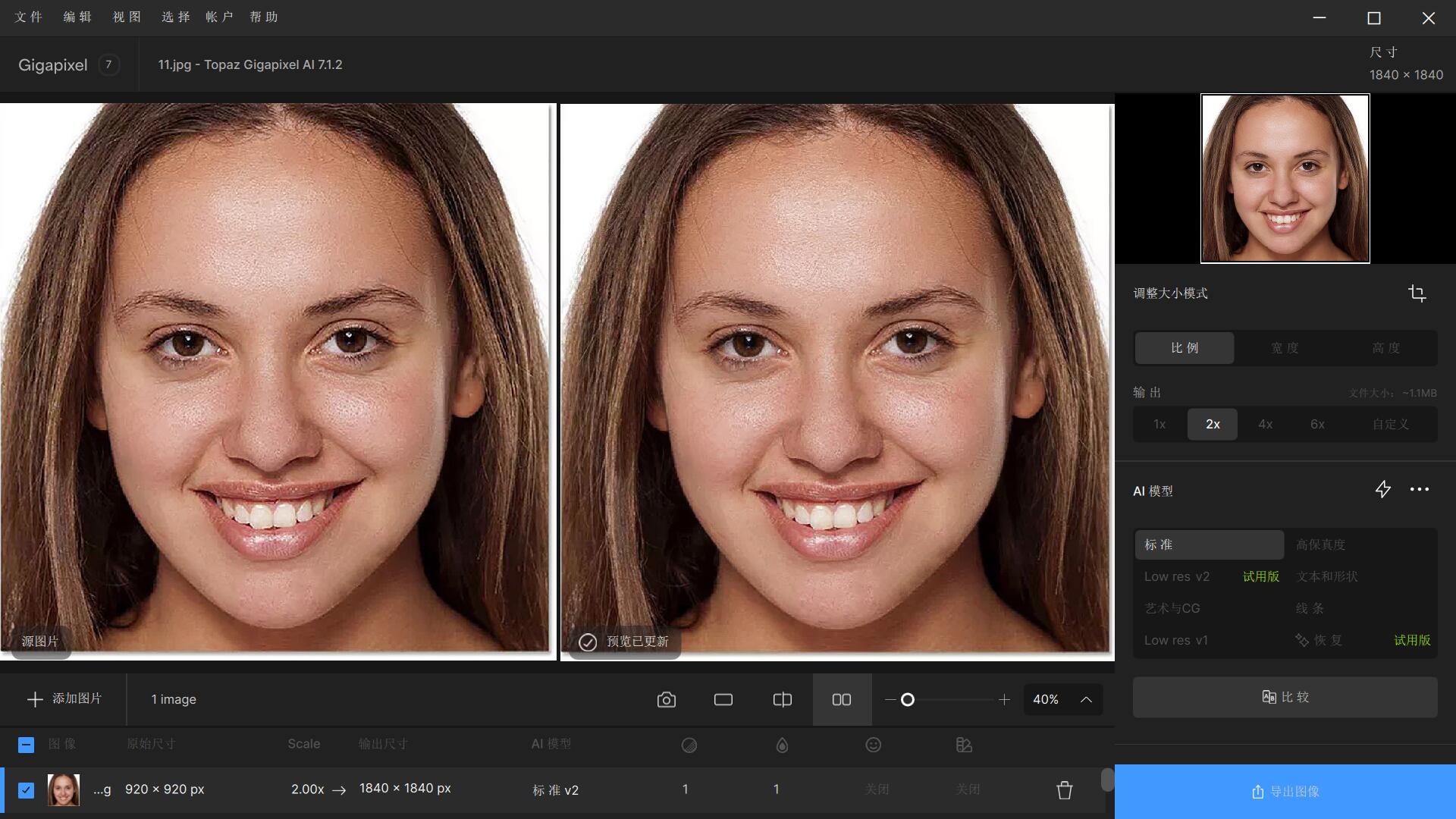
Task: Click the image list scrollbar
Action: 1107,780
